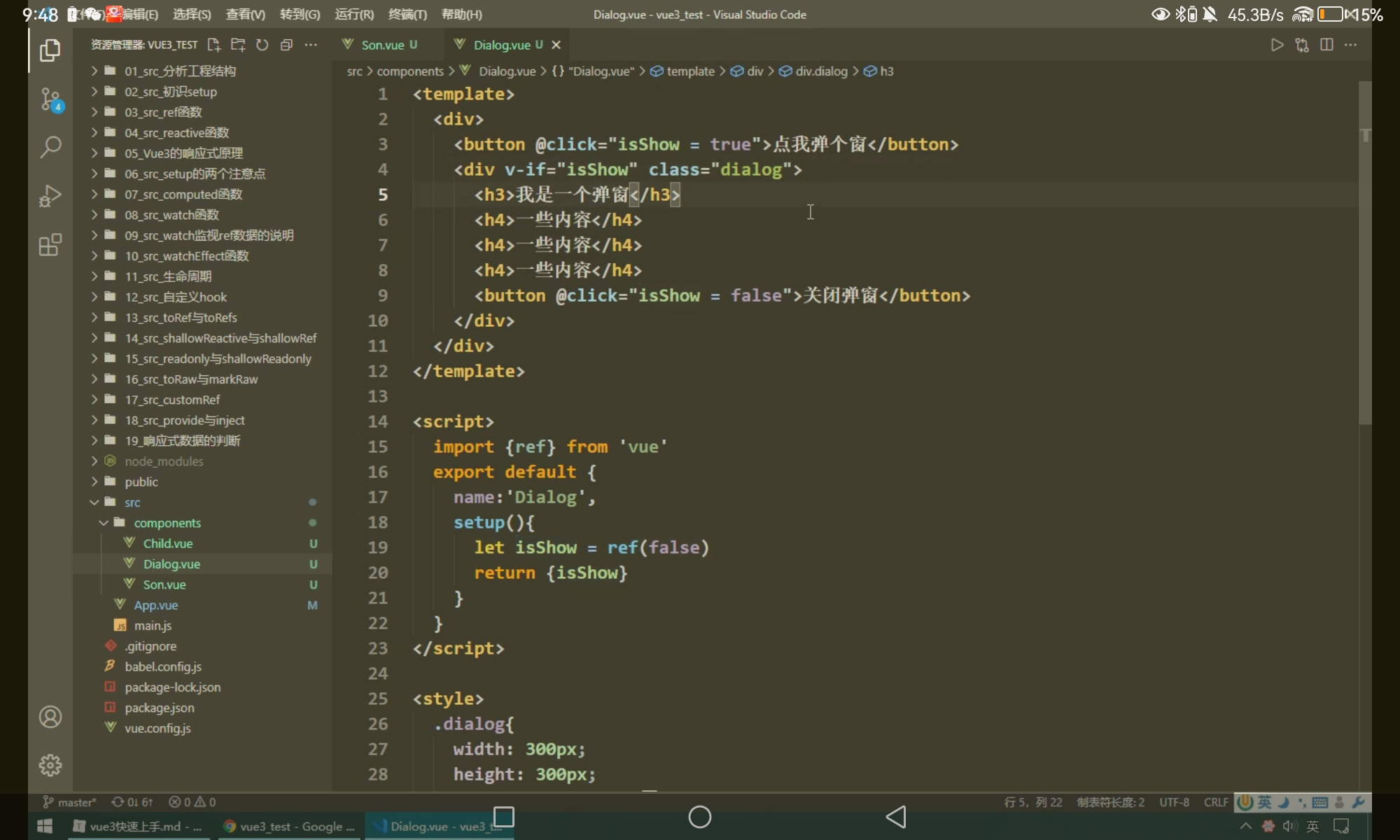1400x840 pixels.
Task: Click Refresh Explorer icon
Action: pyautogui.click(x=262, y=45)
